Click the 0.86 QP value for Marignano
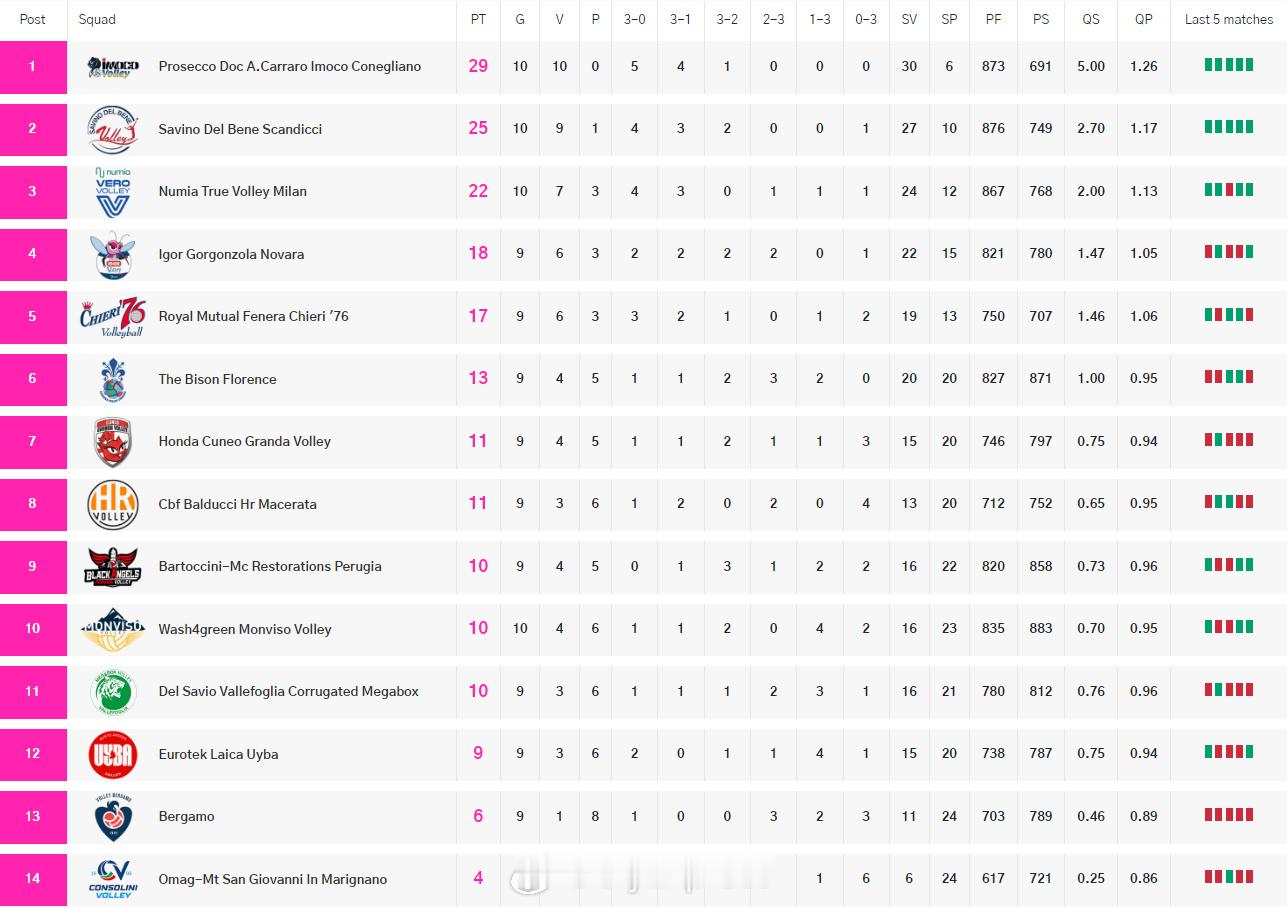The image size is (1287, 908). point(1144,879)
